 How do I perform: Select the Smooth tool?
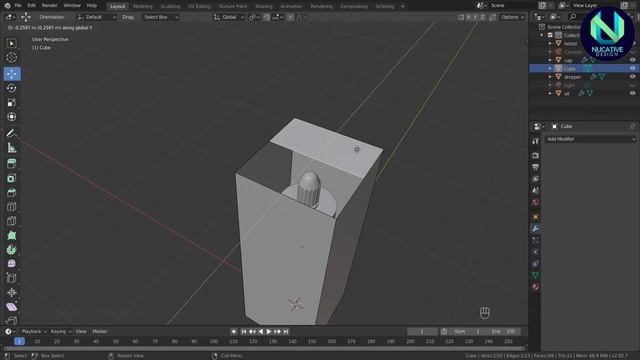[x=11, y=264]
